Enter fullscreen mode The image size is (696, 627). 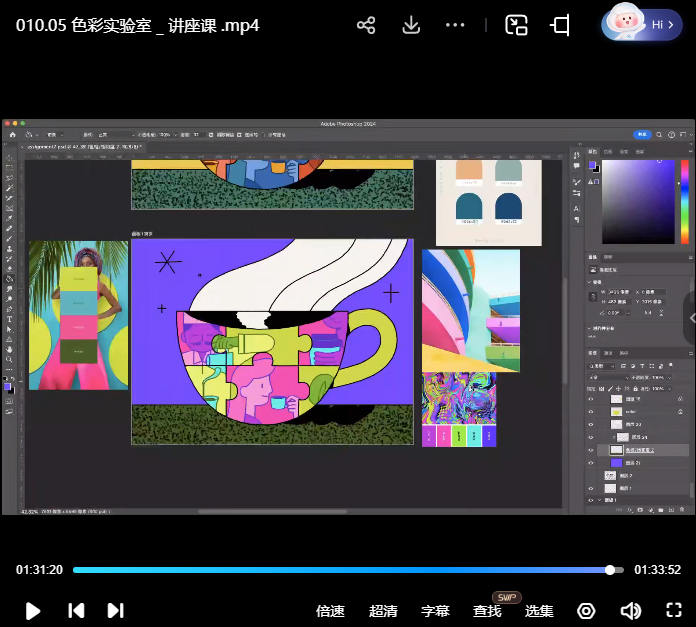pos(675,610)
